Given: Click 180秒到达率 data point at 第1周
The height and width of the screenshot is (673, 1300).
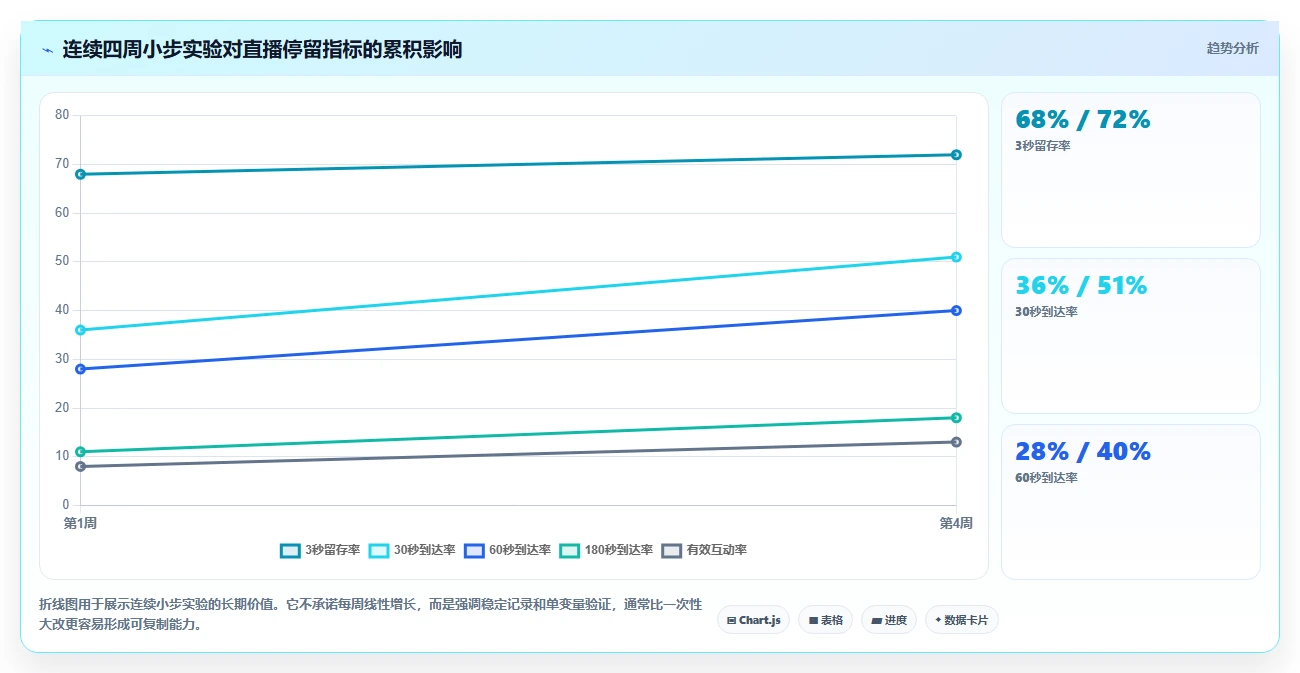Looking at the screenshot, I should tap(80, 452).
